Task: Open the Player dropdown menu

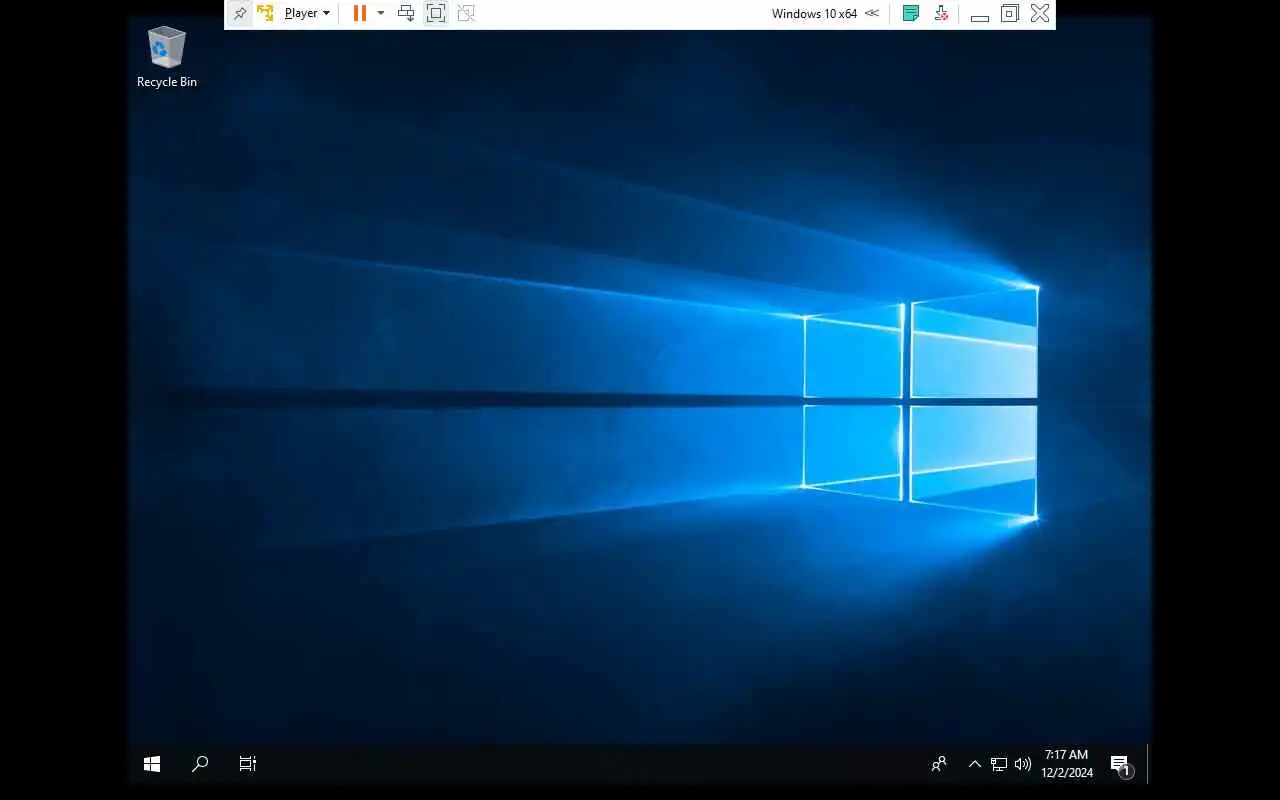Action: (x=307, y=13)
